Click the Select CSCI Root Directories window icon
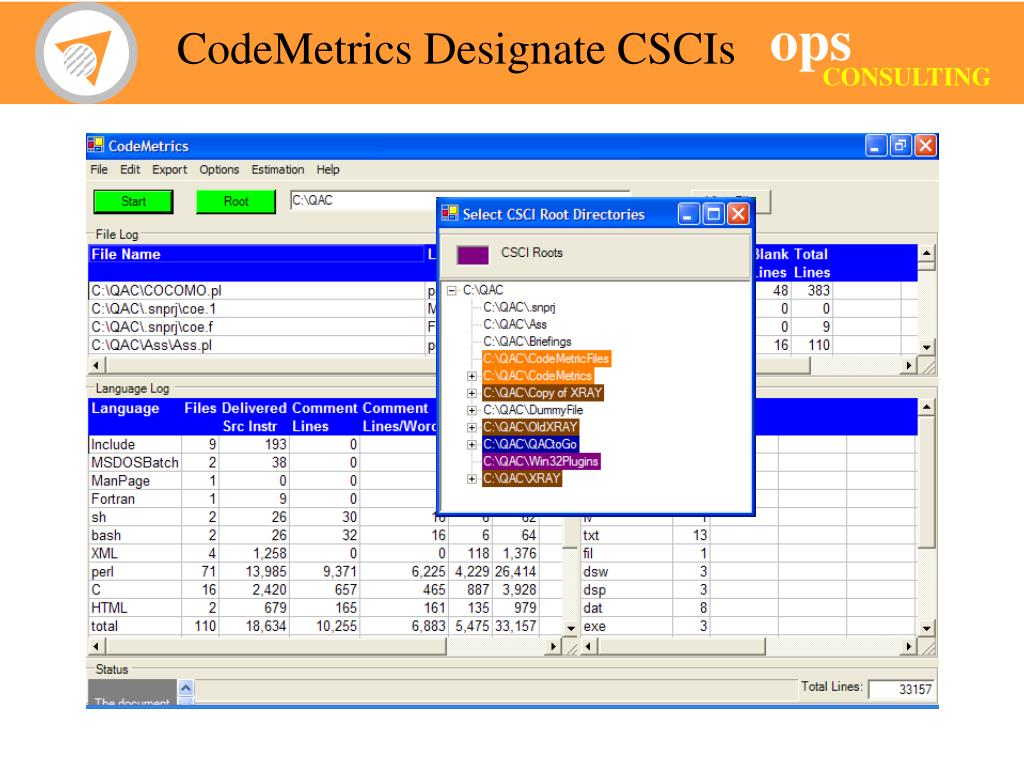Viewport: 1024px width, 768px height. point(449,213)
